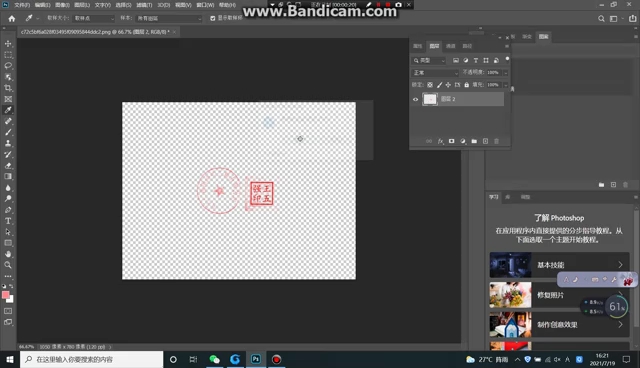Select the Move tool

[8, 43]
